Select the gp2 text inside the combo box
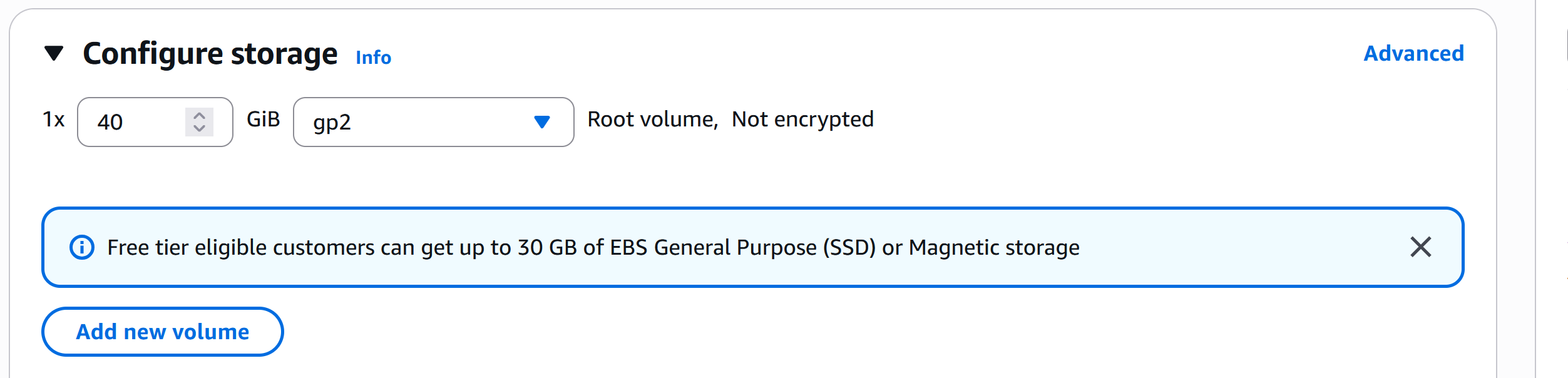Image resolution: width=1568 pixels, height=378 pixels. coord(332,123)
